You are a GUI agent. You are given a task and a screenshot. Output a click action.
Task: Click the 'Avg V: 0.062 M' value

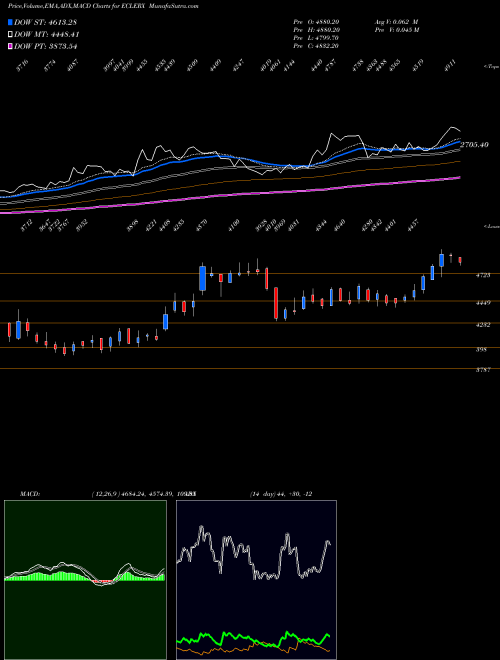coord(396,21)
